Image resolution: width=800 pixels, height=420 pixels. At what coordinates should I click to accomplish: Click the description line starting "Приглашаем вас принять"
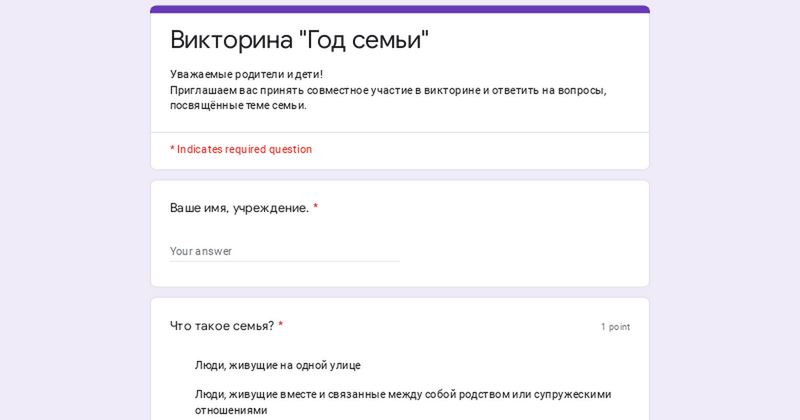387,90
